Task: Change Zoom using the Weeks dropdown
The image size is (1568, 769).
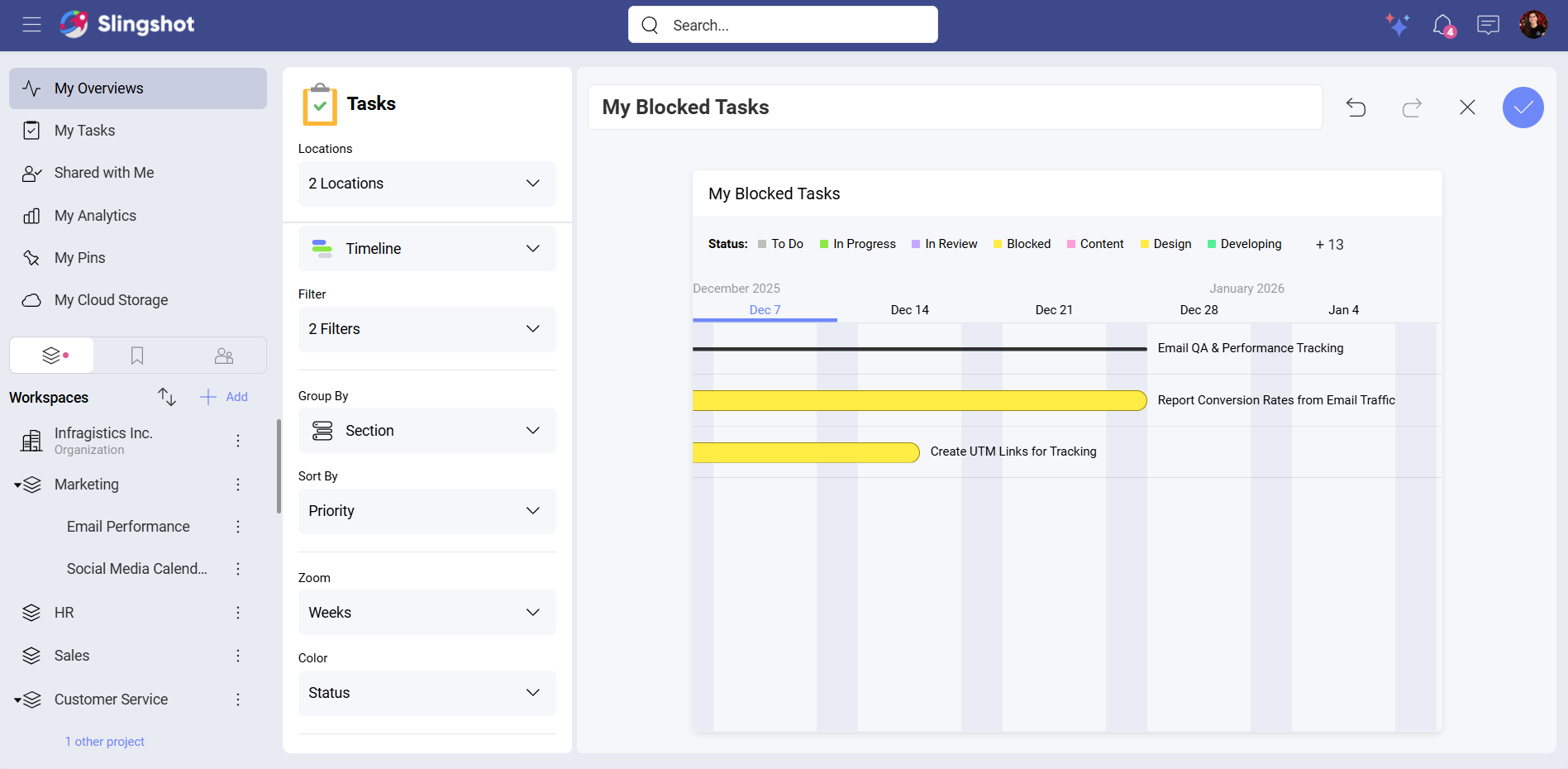Action: coord(426,612)
